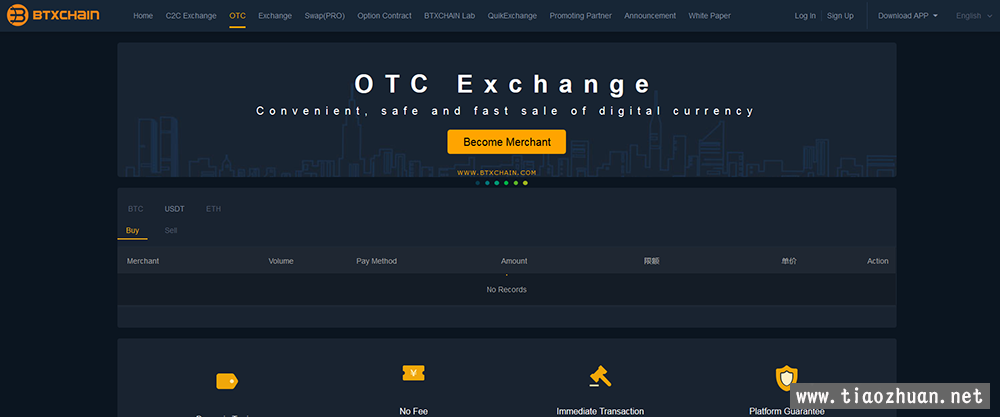Click the Platform Guarantee shield icon

[x=786, y=378]
